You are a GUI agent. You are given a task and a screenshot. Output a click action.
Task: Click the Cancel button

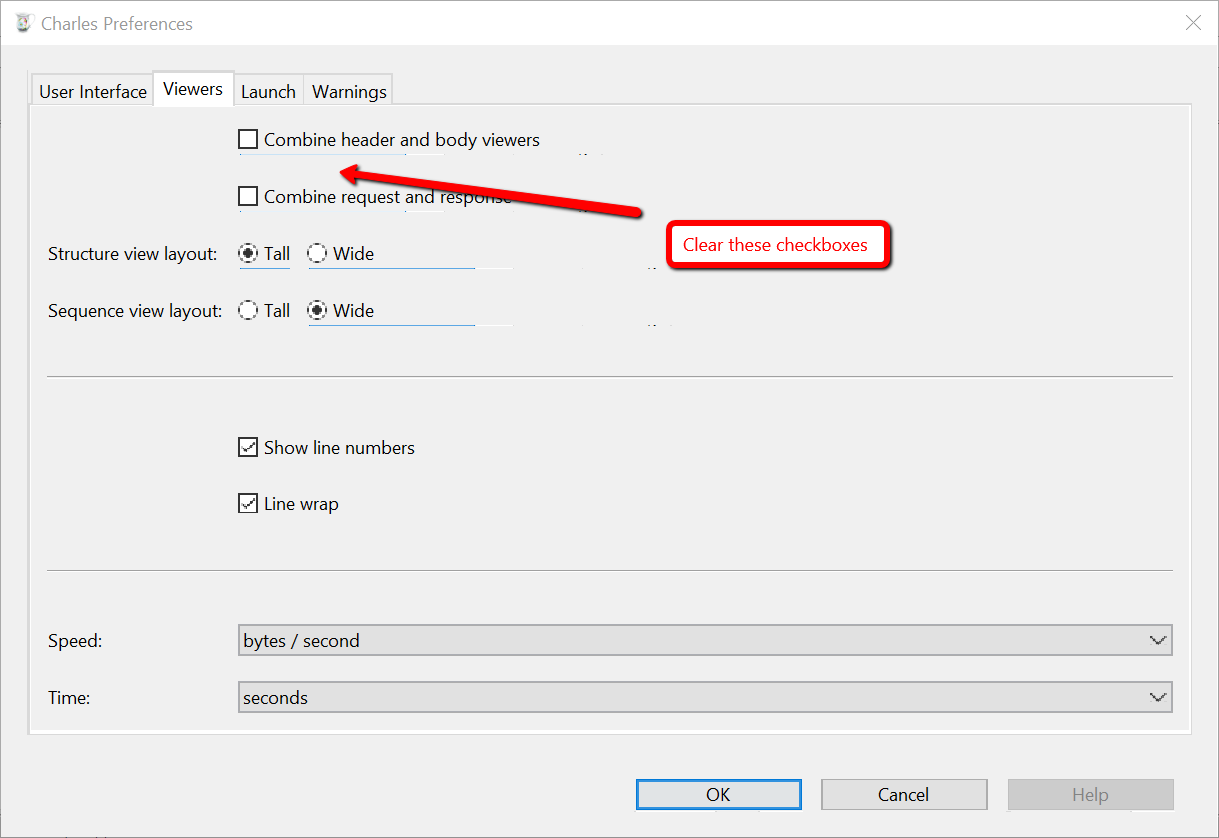pos(904,795)
